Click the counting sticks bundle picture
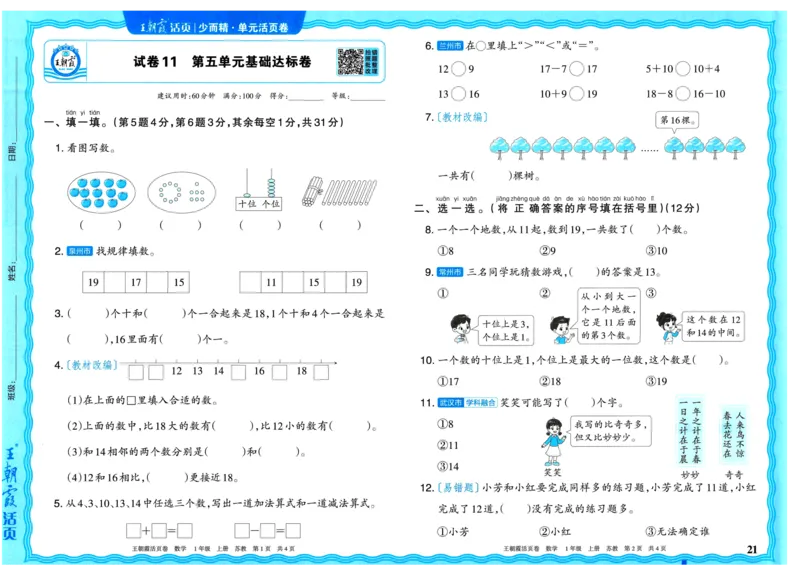This screenshot has width=800, height=566. pyautogui.click(x=339, y=191)
